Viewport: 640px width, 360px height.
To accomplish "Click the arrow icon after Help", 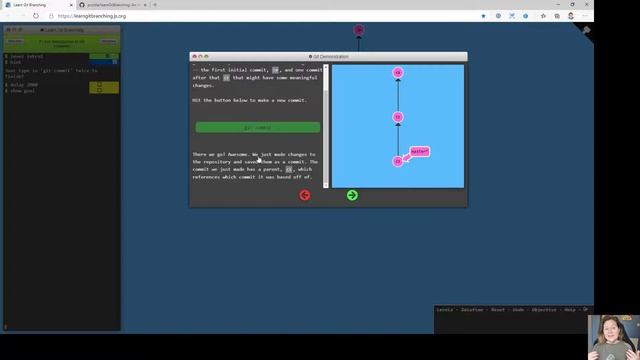I will tap(585, 309).
